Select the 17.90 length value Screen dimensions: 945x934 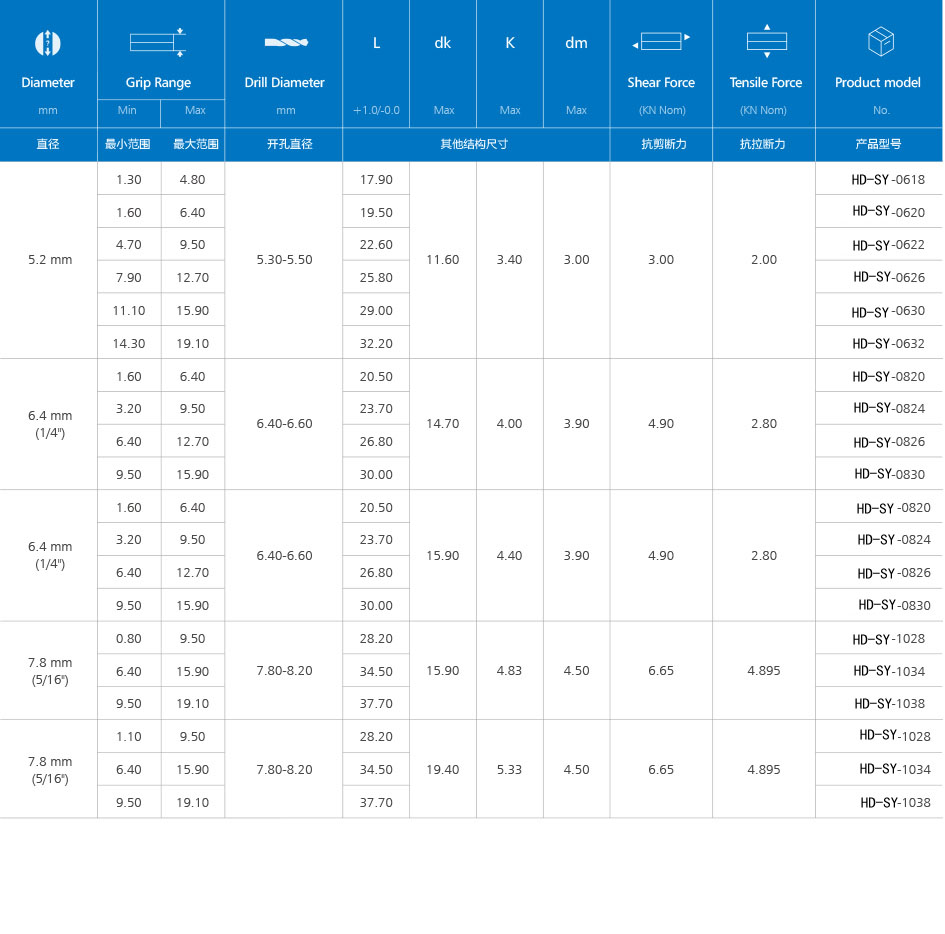(x=376, y=180)
